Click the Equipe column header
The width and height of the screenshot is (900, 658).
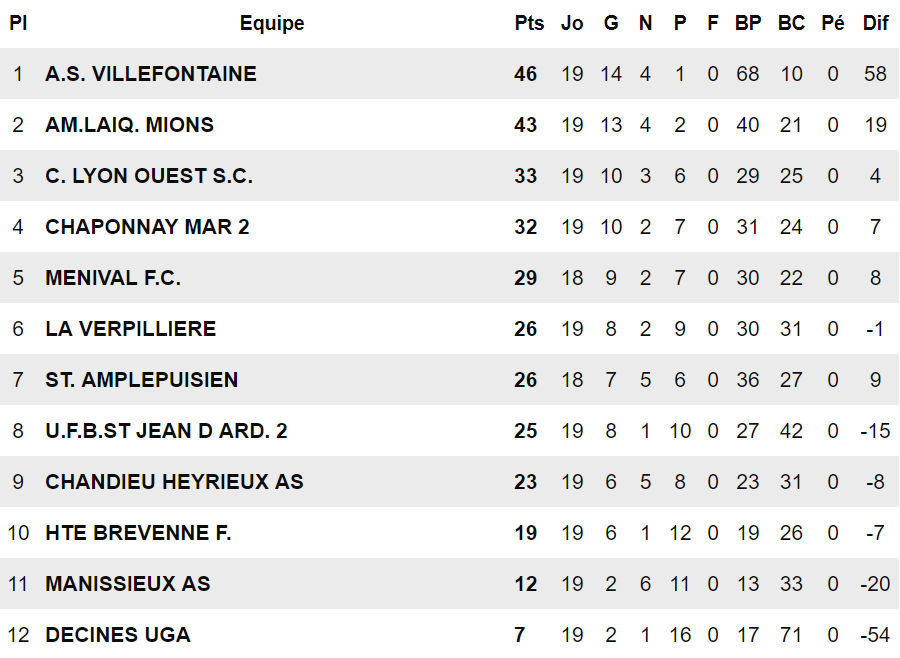click(272, 23)
